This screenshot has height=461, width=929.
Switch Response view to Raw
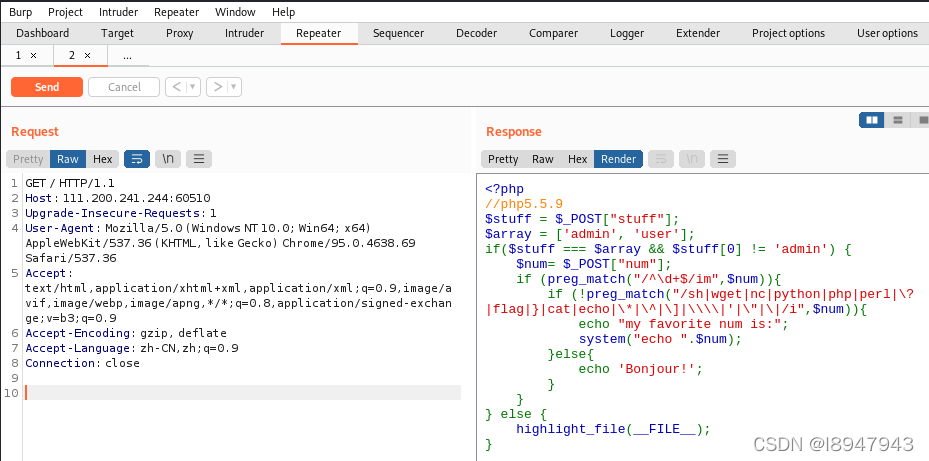(543, 159)
